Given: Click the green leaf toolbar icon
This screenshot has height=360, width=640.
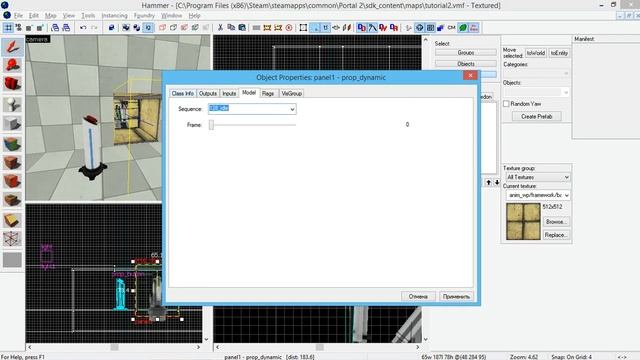Looking at the screenshot, I should point(463,28).
